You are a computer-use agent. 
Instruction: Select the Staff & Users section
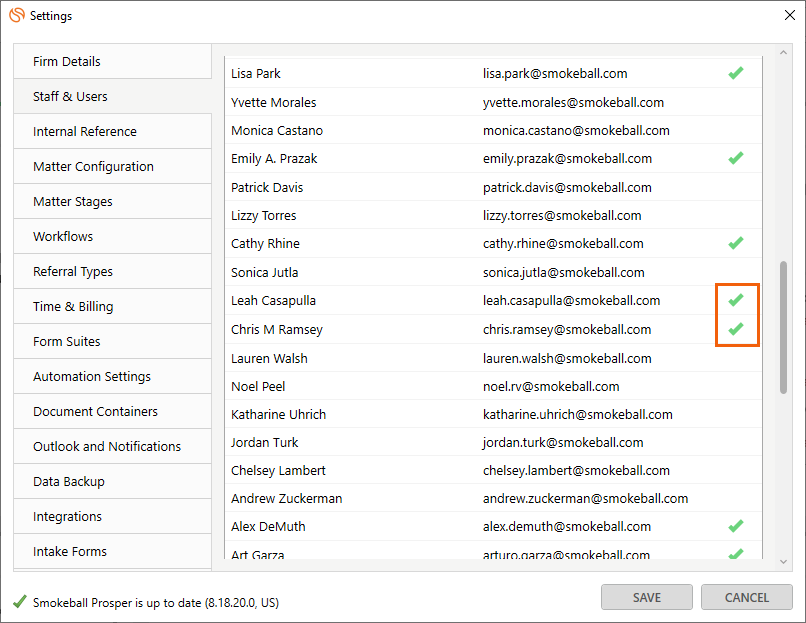[x=113, y=96]
